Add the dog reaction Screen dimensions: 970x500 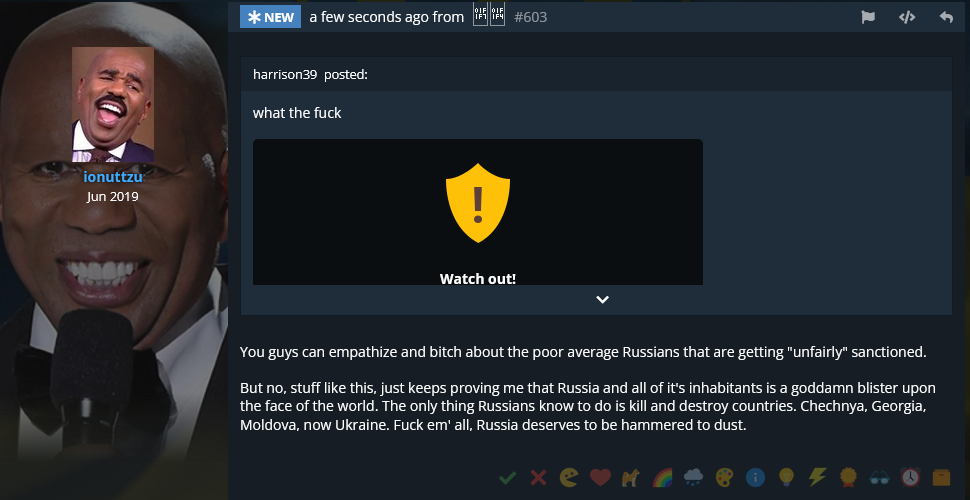tap(632, 477)
